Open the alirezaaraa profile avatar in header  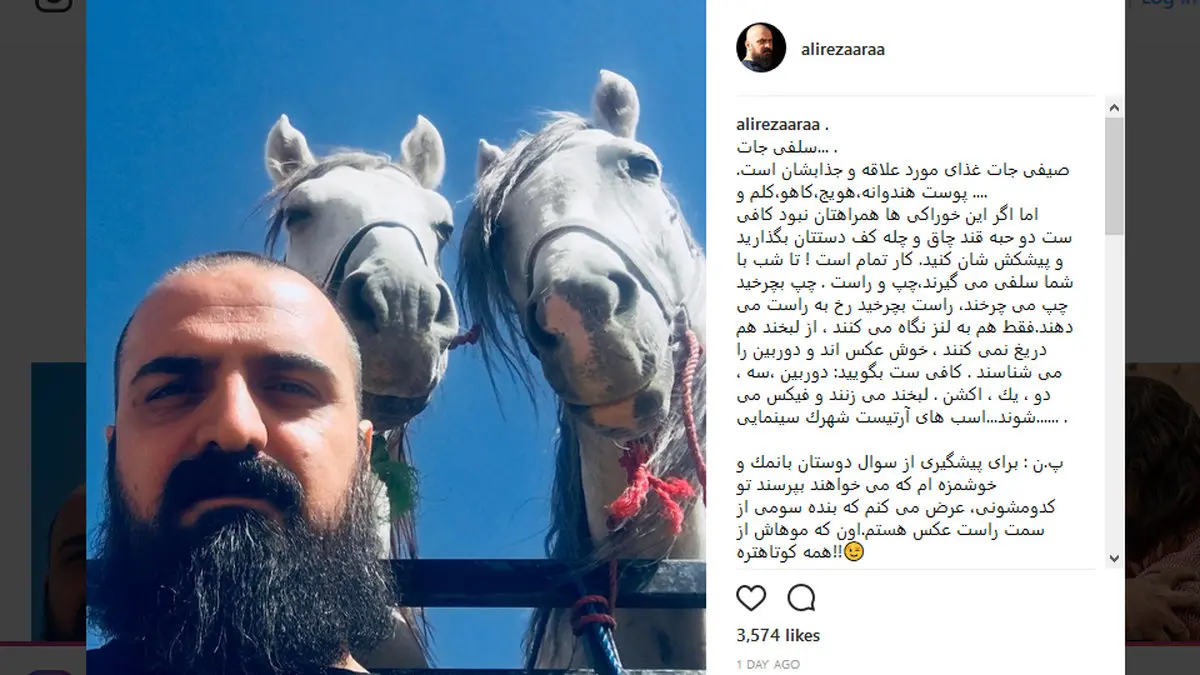761,48
